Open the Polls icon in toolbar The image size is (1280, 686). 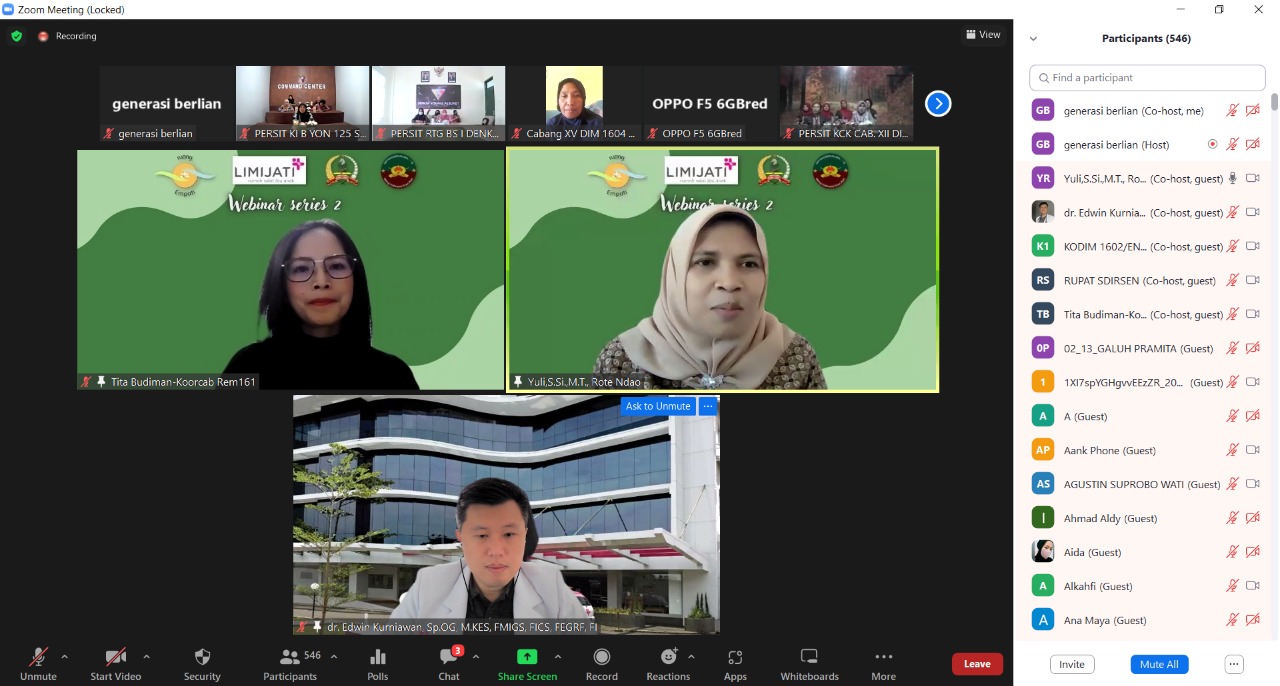378,658
